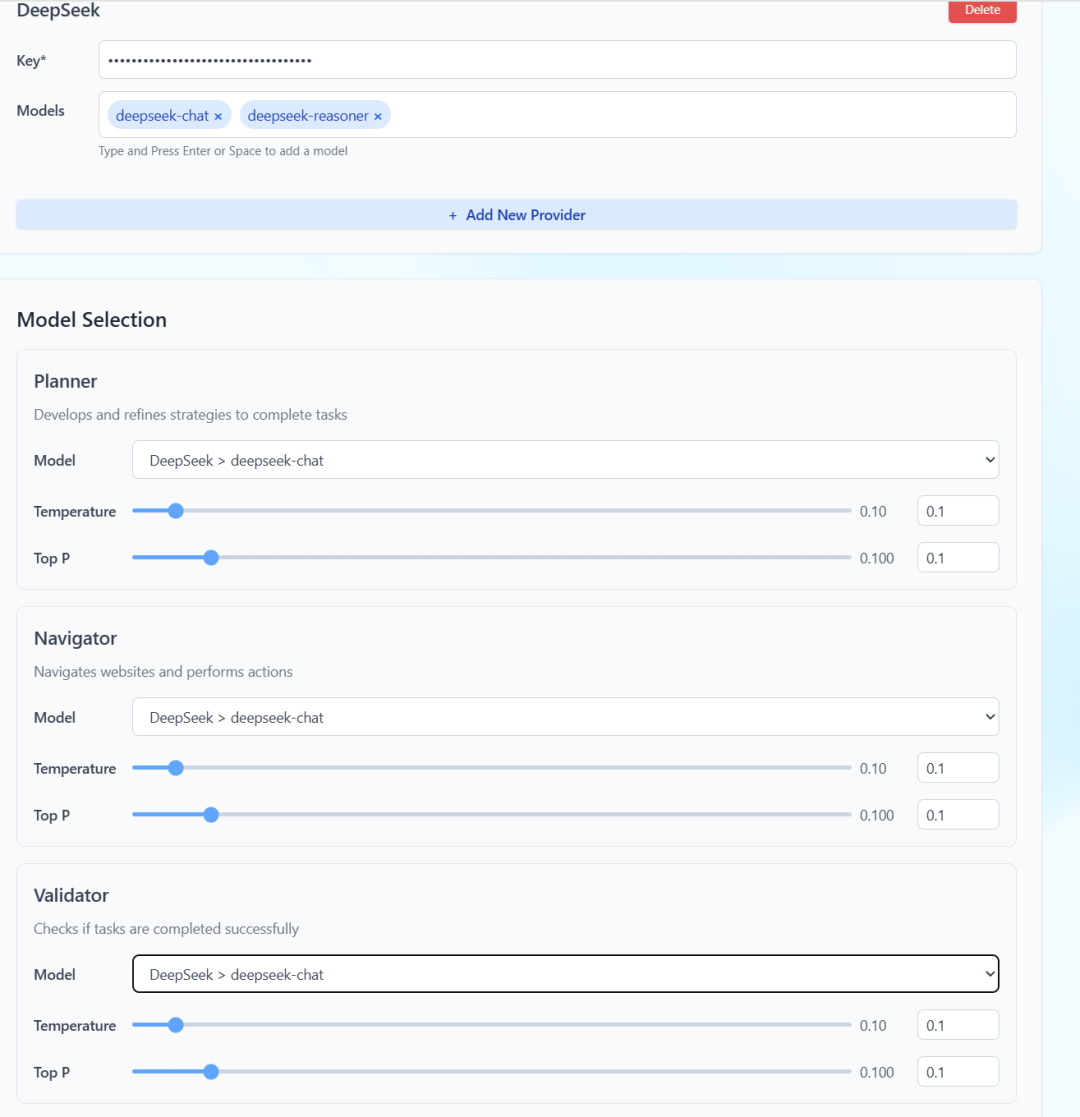Click the Add New Provider button
The height and width of the screenshot is (1117, 1080).
coord(516,214)
